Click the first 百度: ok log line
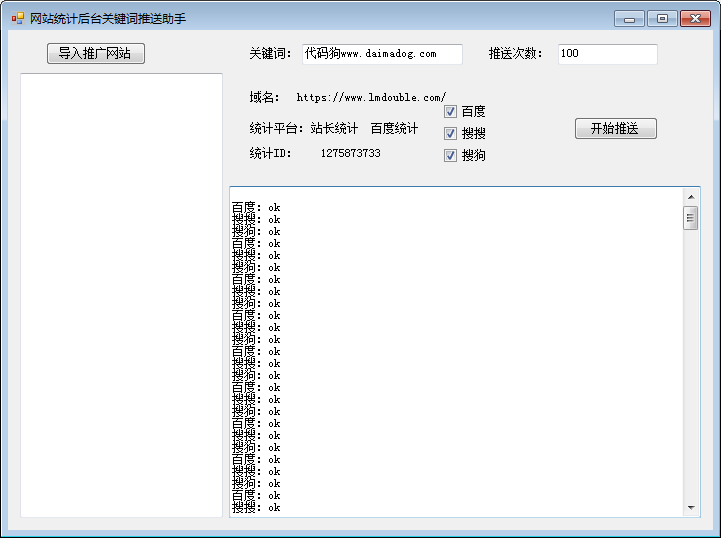The image size is (721, 538). tap(256, 207)
